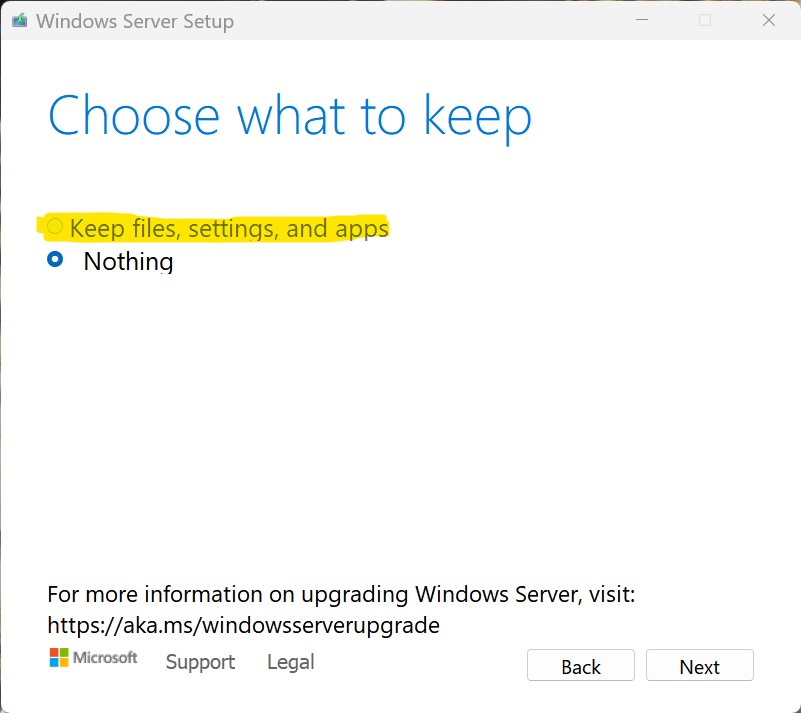Minimize the Windows Server Setup window
The width and height of the screenshot is (801, 713).
point(642,20)
